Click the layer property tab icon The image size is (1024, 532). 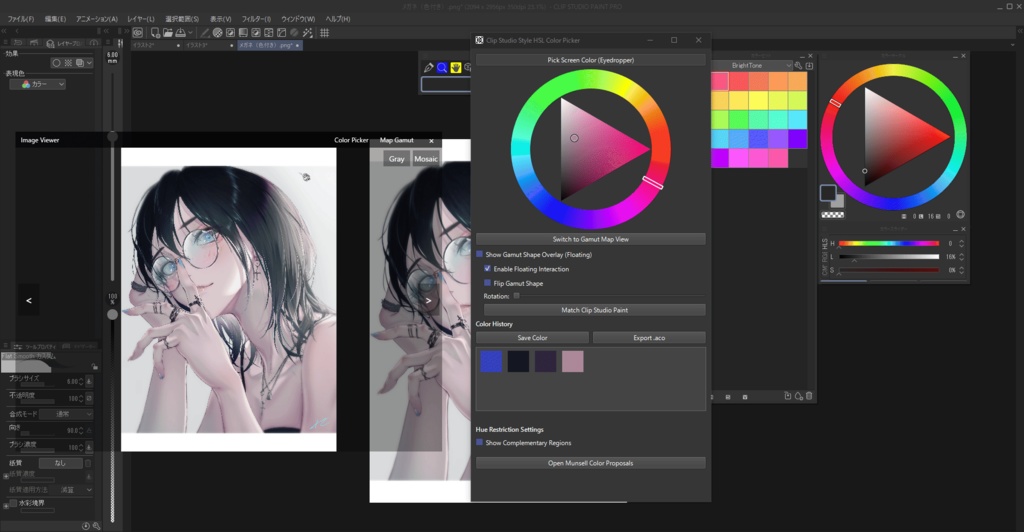[50, 43]
